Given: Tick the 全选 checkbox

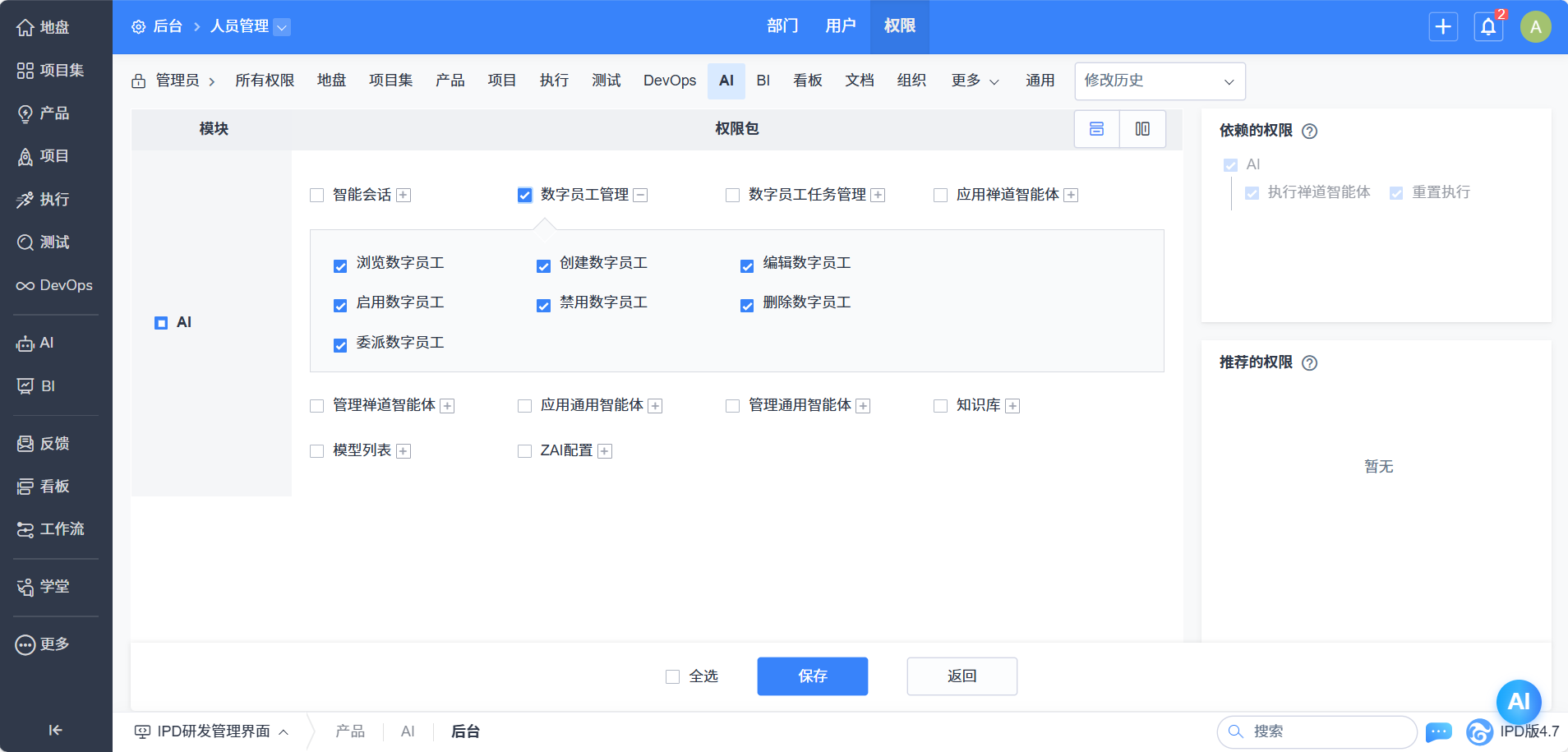Looking at the screenshot, I should (673, 676).
